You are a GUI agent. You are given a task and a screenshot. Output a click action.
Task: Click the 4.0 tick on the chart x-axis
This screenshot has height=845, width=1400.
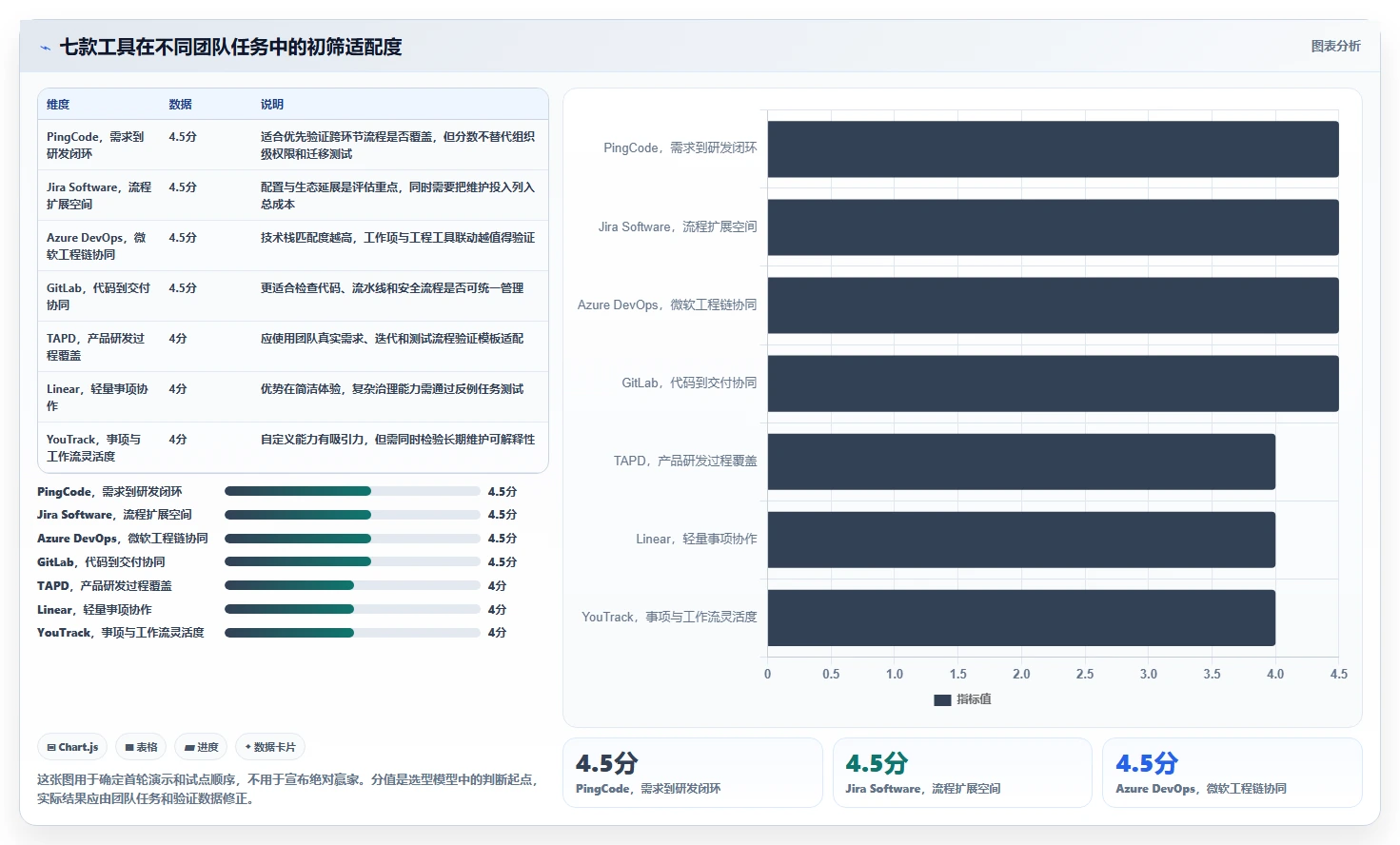pyautogui.click(x=1275, y=674)
